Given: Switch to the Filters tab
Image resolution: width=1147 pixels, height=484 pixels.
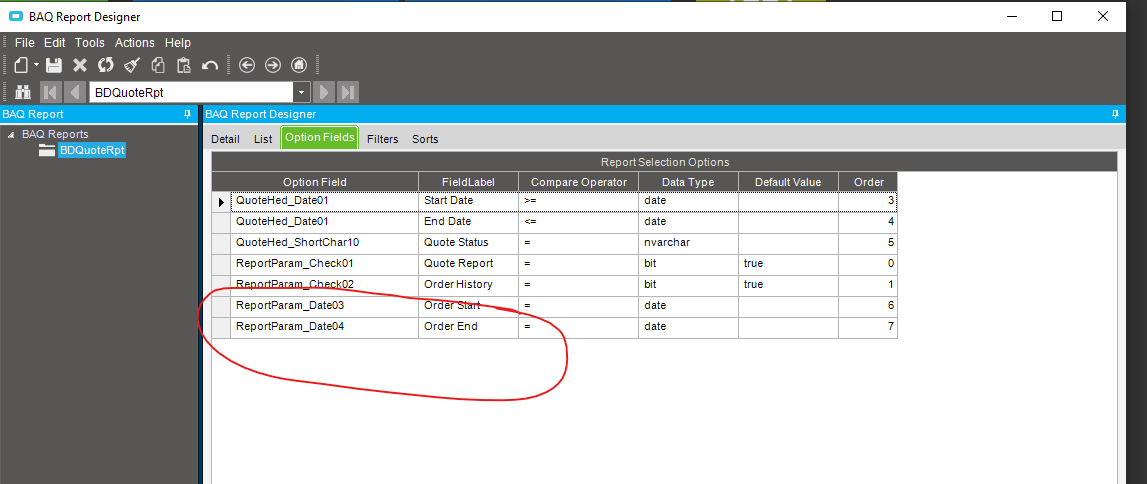Looking at the screenshot, I should tap(383, 139).
